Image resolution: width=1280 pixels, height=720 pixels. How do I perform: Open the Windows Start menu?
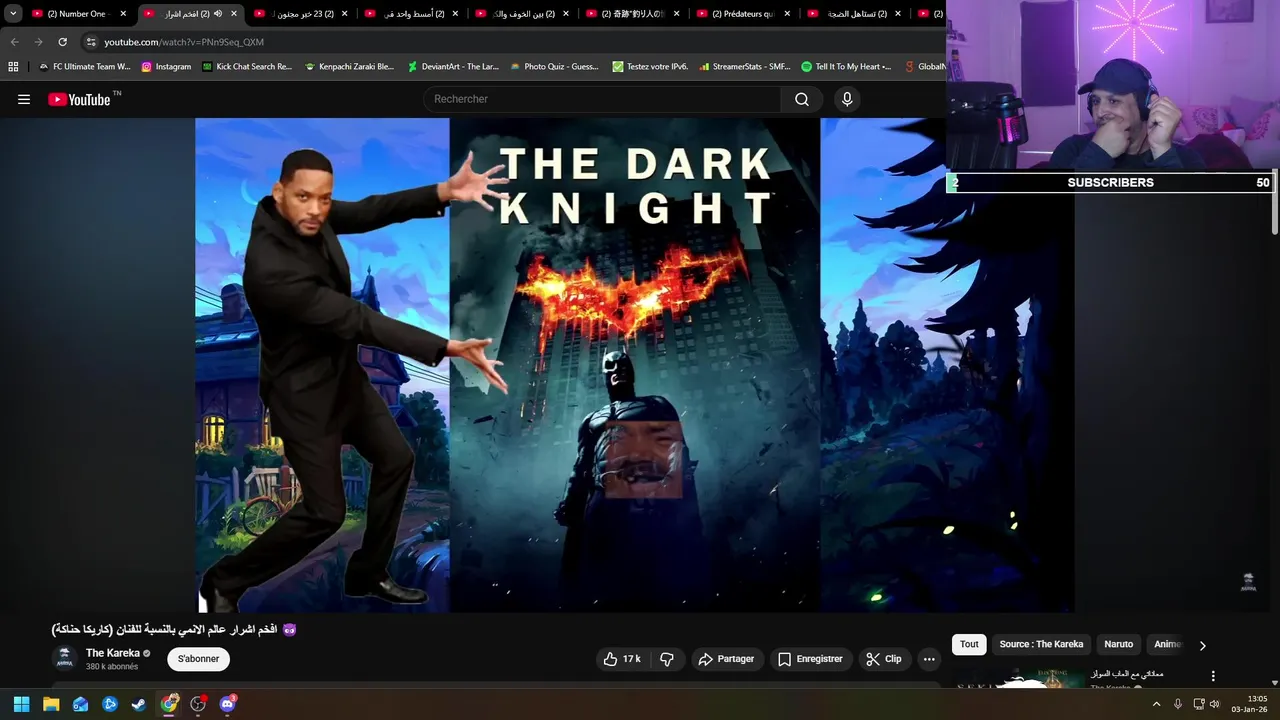pyautogui.click(x=21, y=704)
